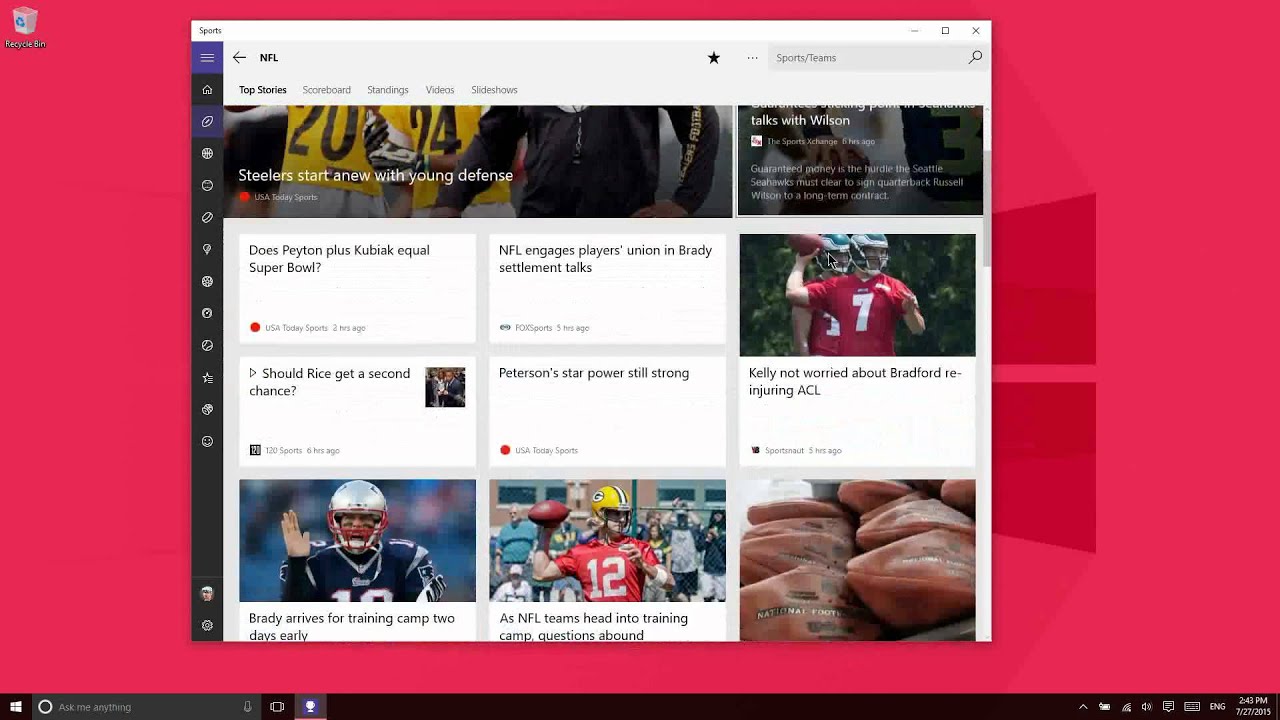
Task: Toggle the NFL favorite star
Action: tap(714, 57)
